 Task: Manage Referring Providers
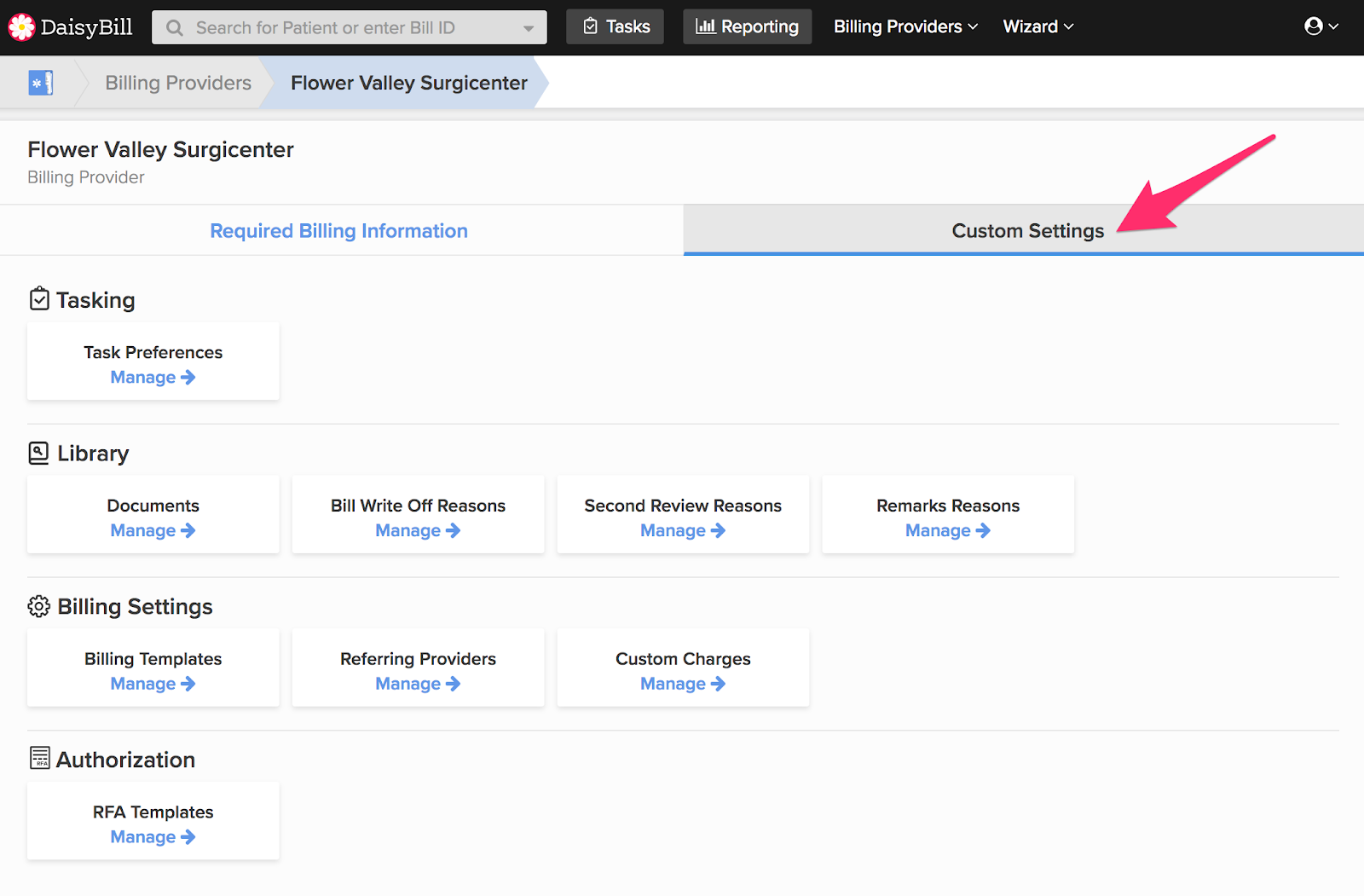(419, 685)
